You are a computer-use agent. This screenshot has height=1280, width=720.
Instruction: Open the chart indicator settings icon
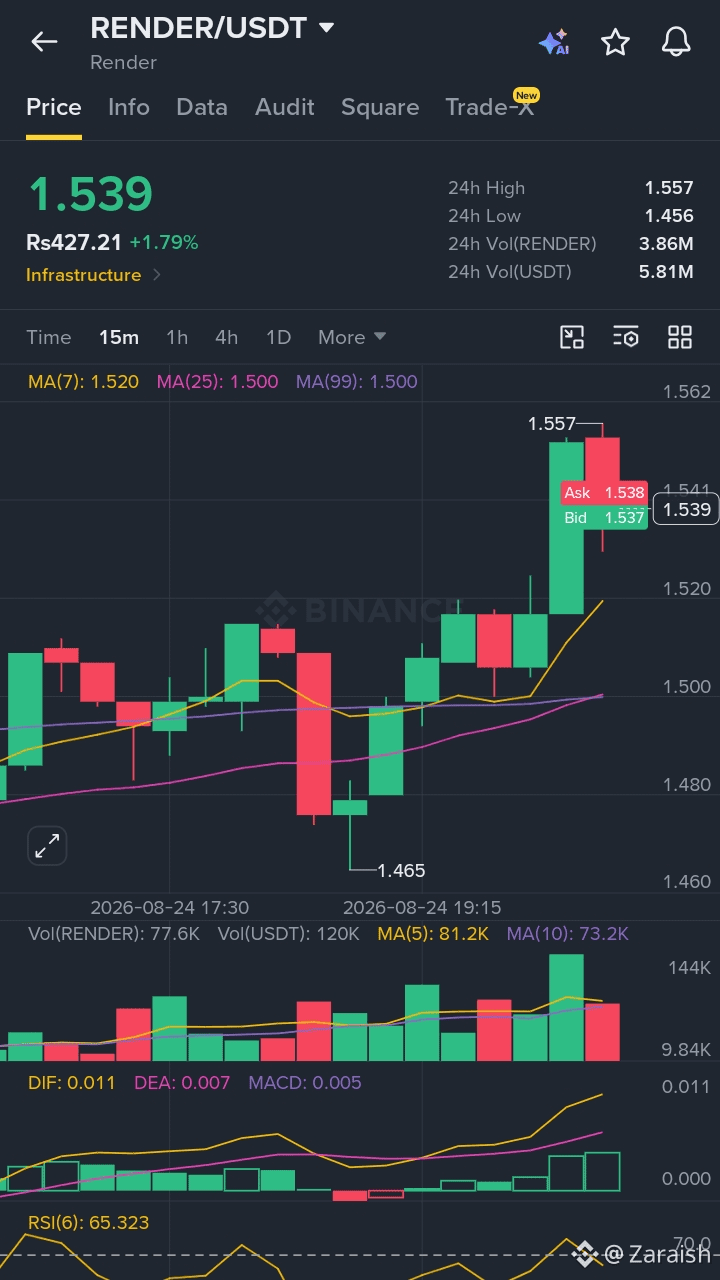point(626,337)
